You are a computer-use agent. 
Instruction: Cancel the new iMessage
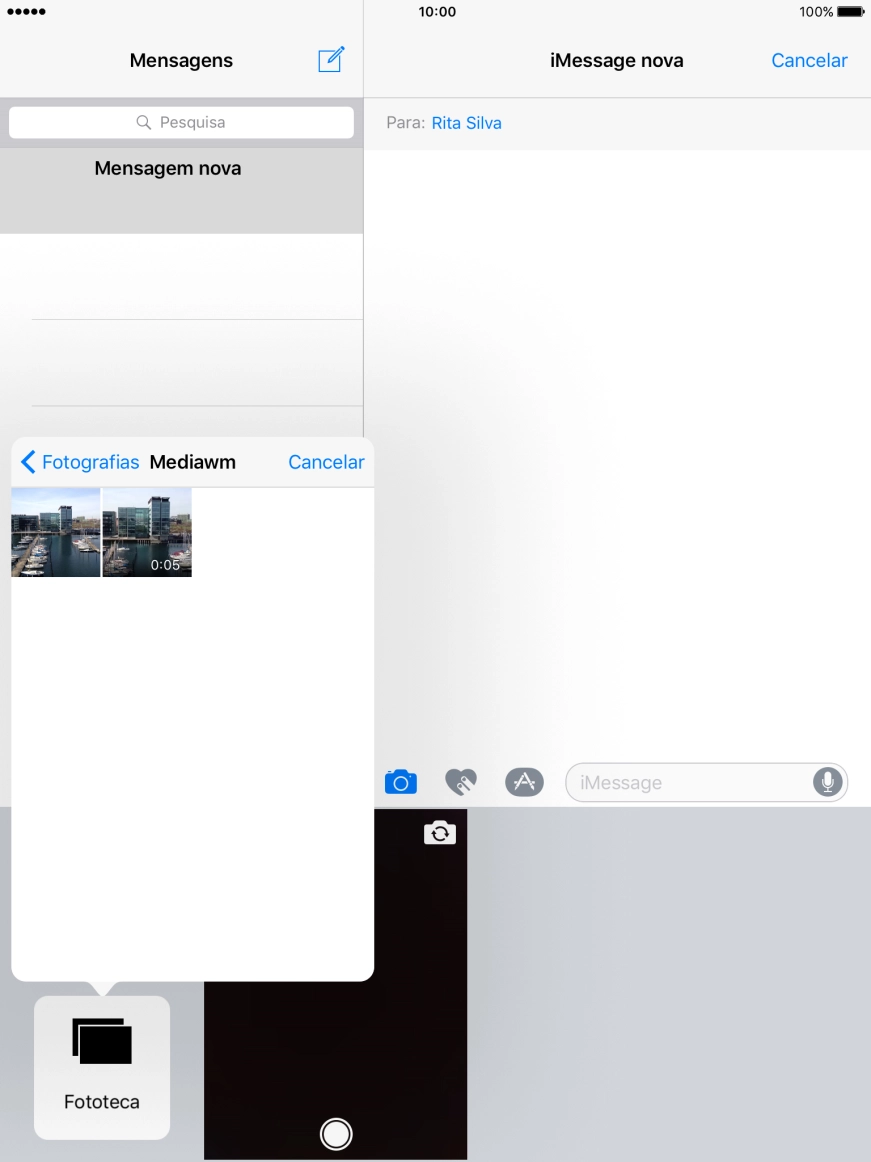tap(809, 60)
